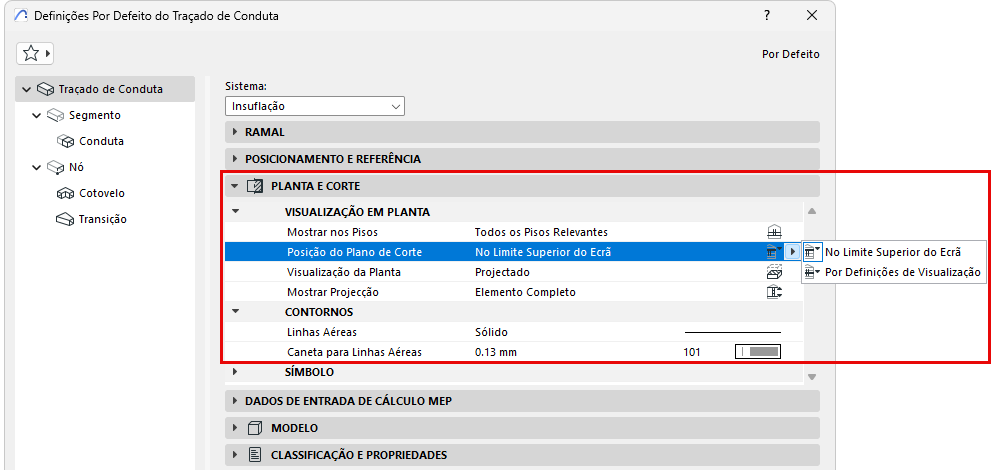
Task: Click the ArchiCAD icon in title bar
Action: tap(20, 16)
